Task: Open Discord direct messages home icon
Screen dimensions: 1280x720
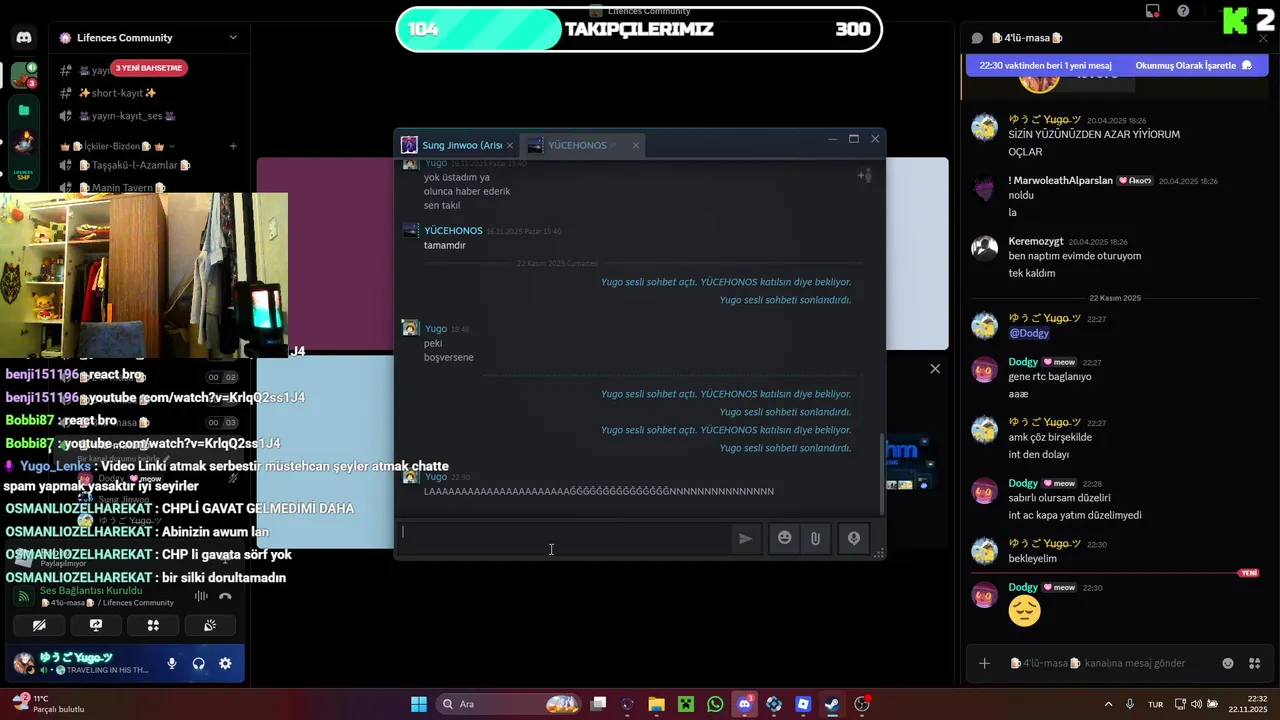Action: pyautogui.click(x=24, y=38)
